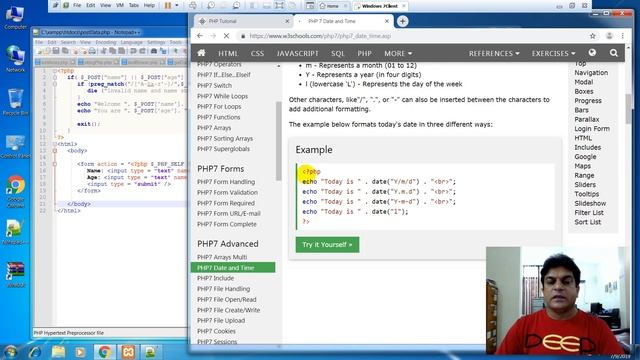This screenshot has height=360, width=640.
Task: Open Filter List how-to link
Action: coord(589,213)
